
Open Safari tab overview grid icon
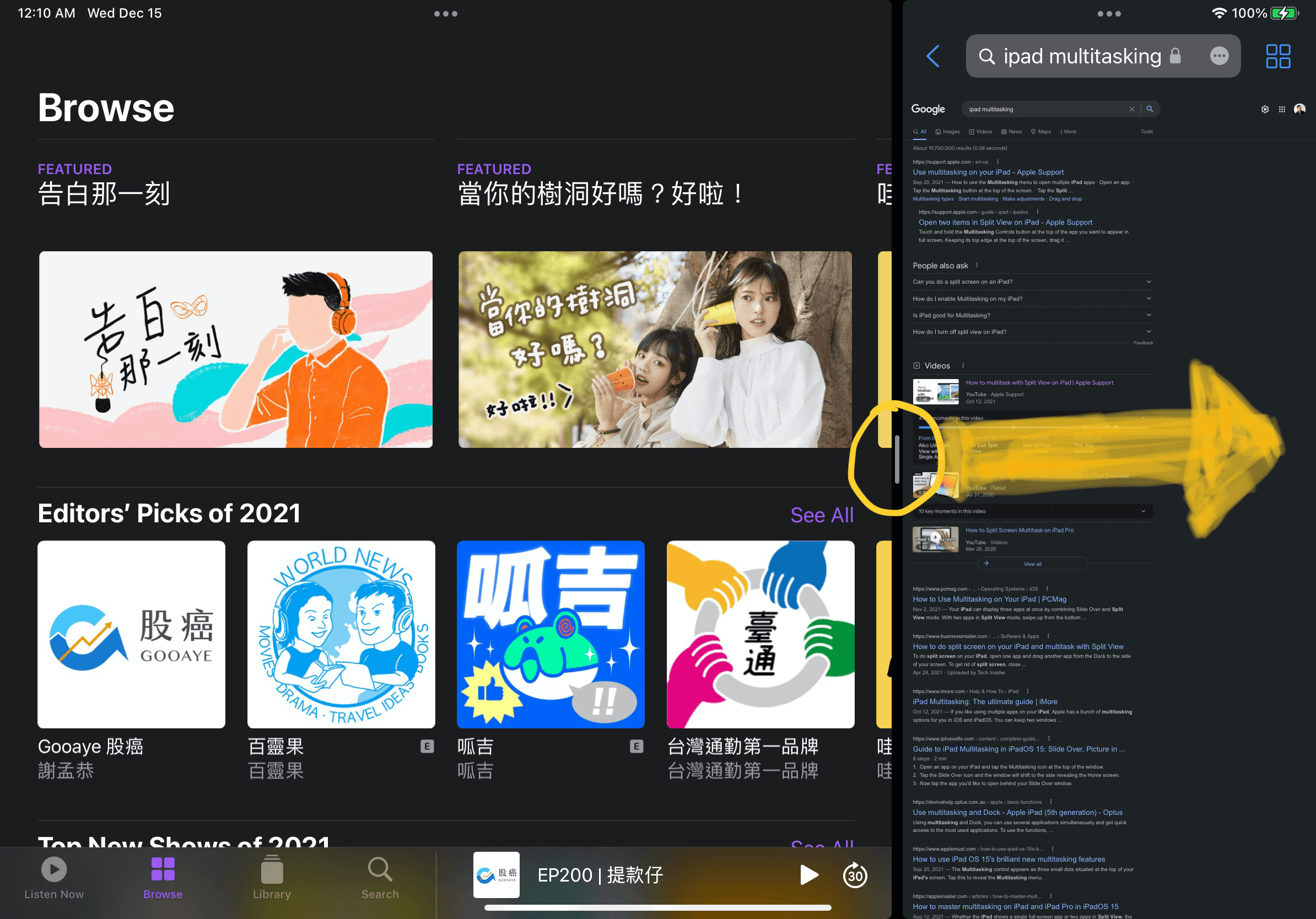(1277, 56)
